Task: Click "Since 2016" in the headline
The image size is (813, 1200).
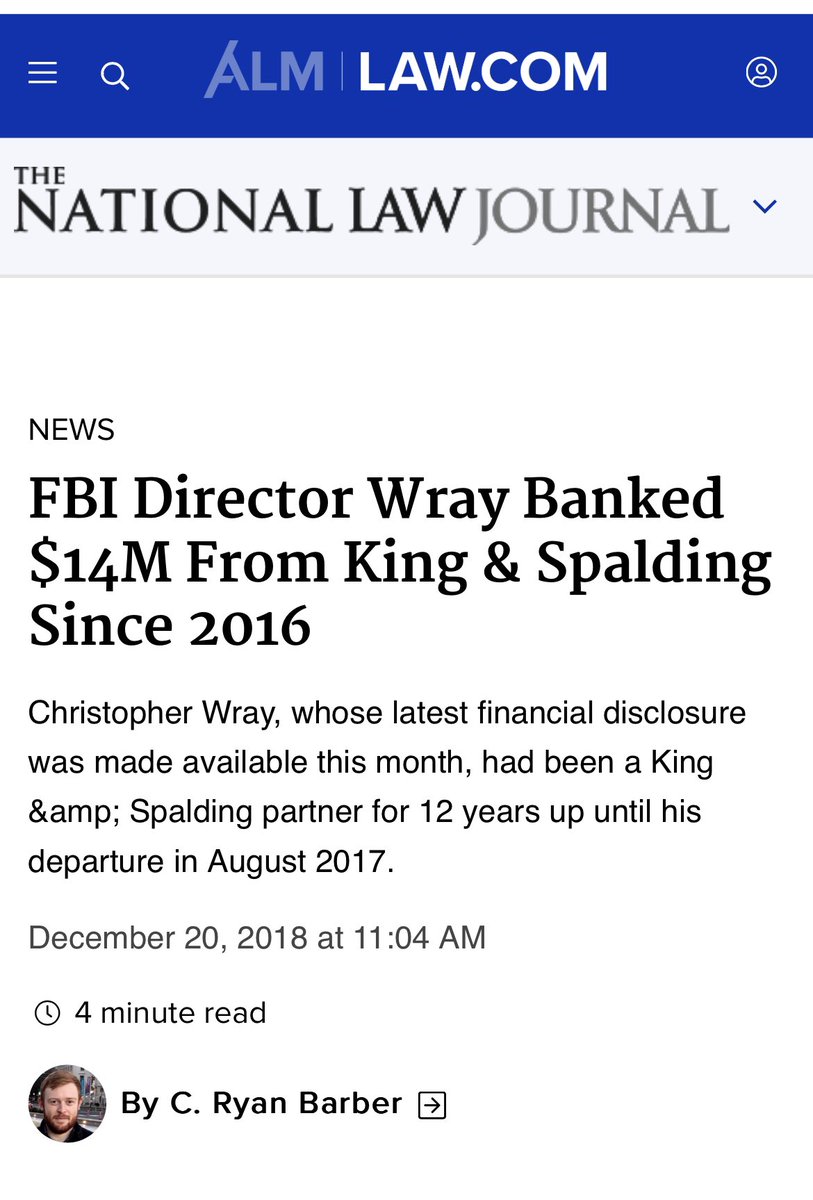Action: pyautogui.click(x=170, y=626)
